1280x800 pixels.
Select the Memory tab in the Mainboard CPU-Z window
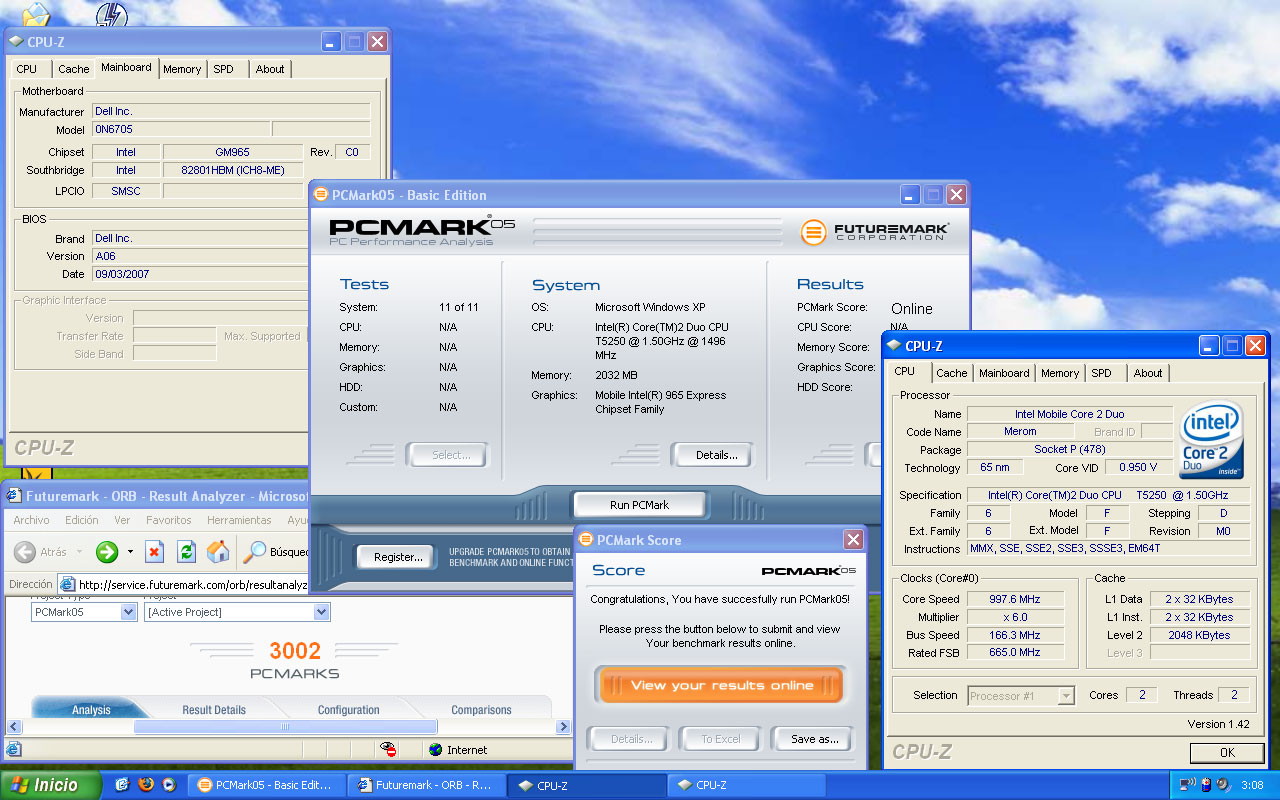point(182,69)
